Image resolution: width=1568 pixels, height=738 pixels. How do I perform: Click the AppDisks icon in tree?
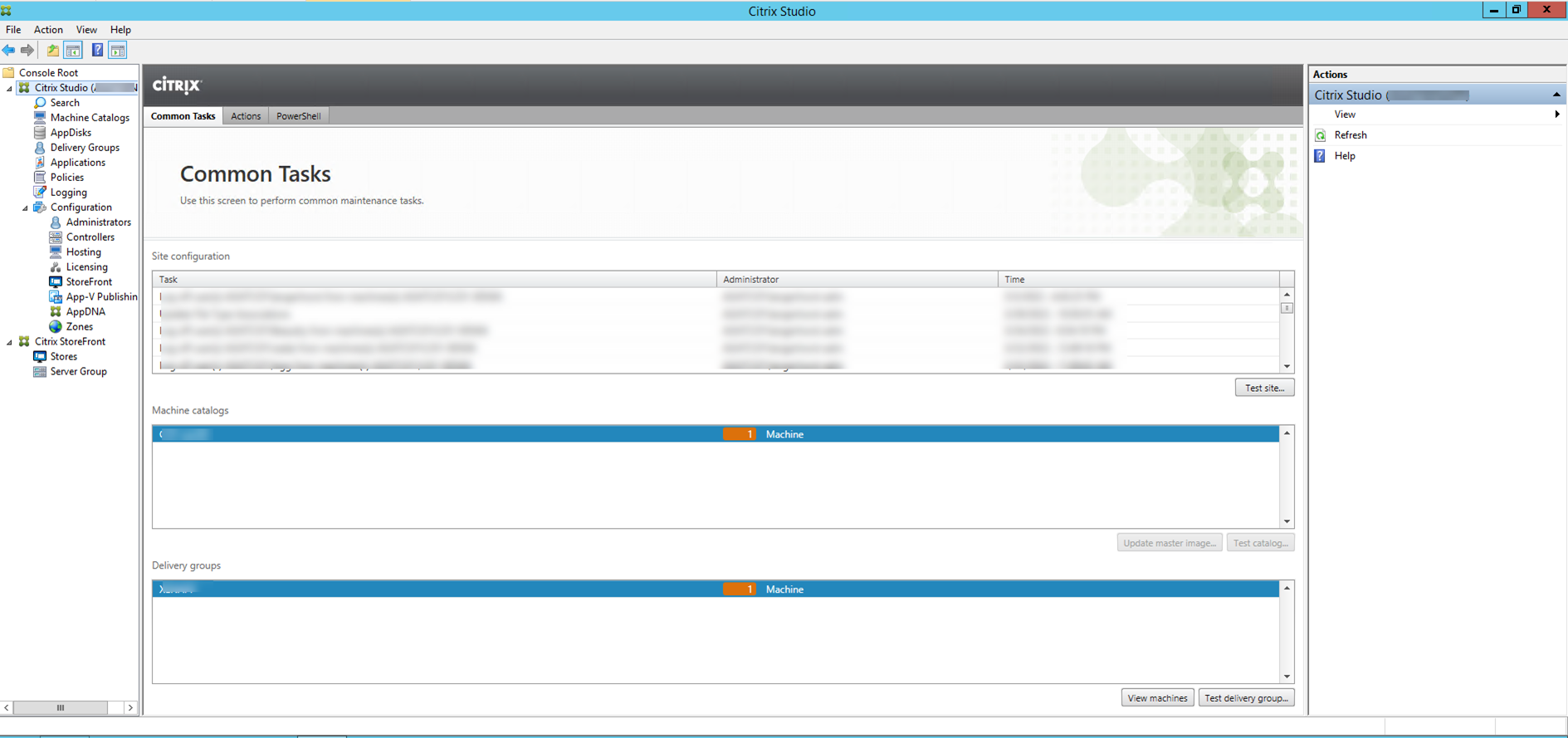pyautogui.click(x=40, y=133)
